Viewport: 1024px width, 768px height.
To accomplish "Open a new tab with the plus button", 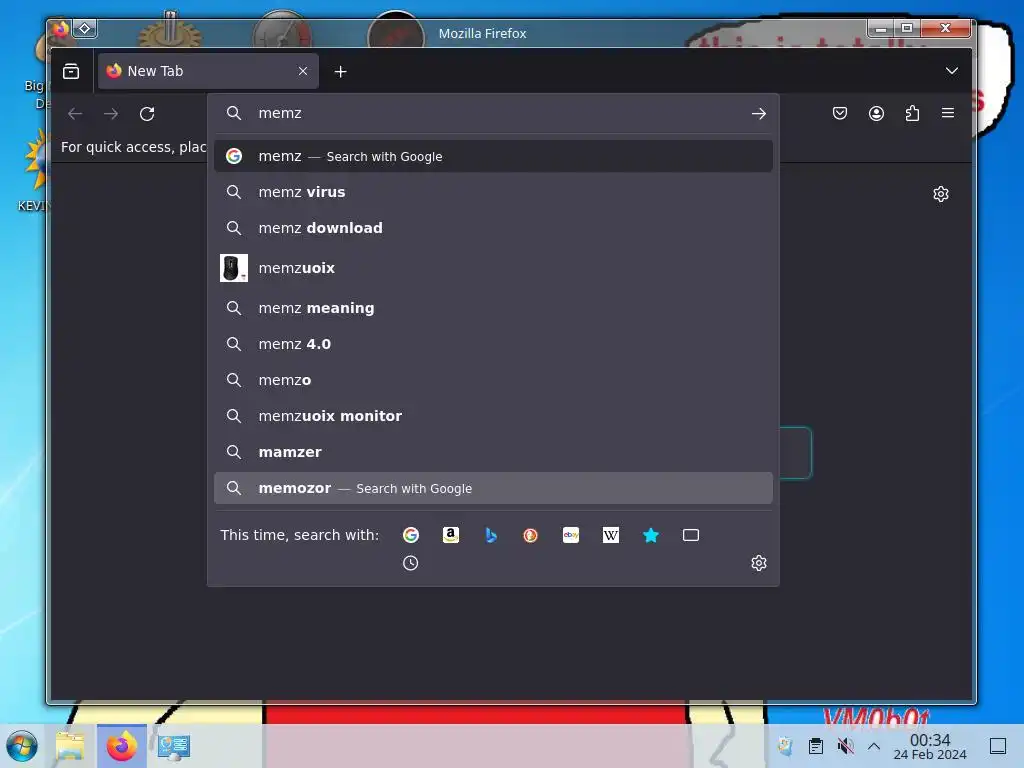I will coord(340,72).
